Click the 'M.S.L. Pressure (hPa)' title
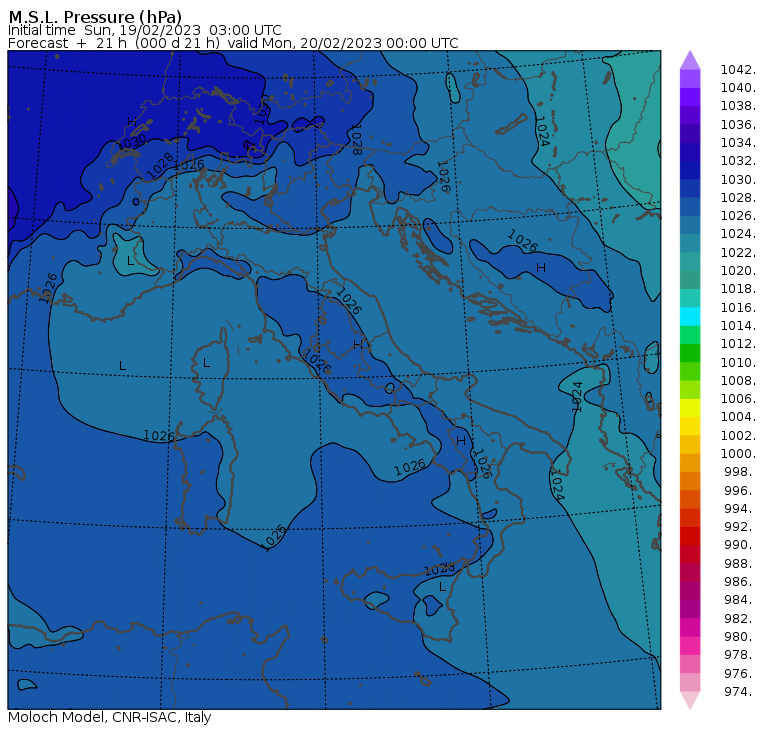The image size is (760, 731). tap(95, 17)
